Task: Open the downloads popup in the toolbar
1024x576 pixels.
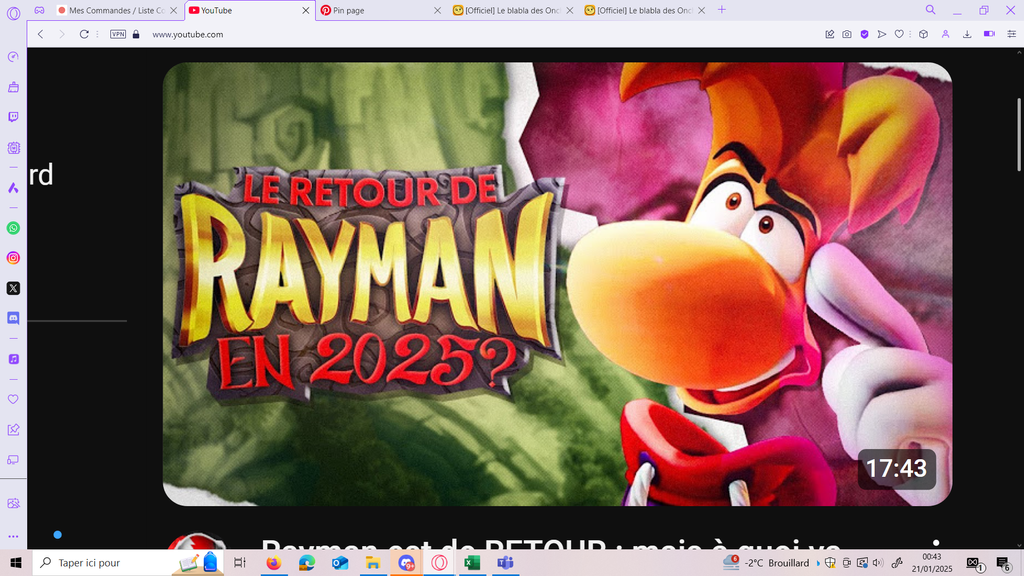Action: click(x=967, y=34)
